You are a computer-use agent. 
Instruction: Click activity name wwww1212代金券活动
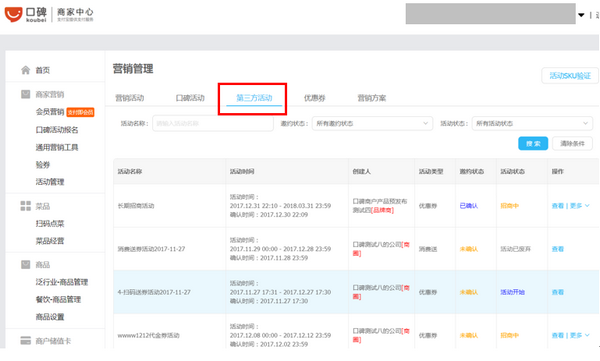pyautogui.click(x=148, y=335)
